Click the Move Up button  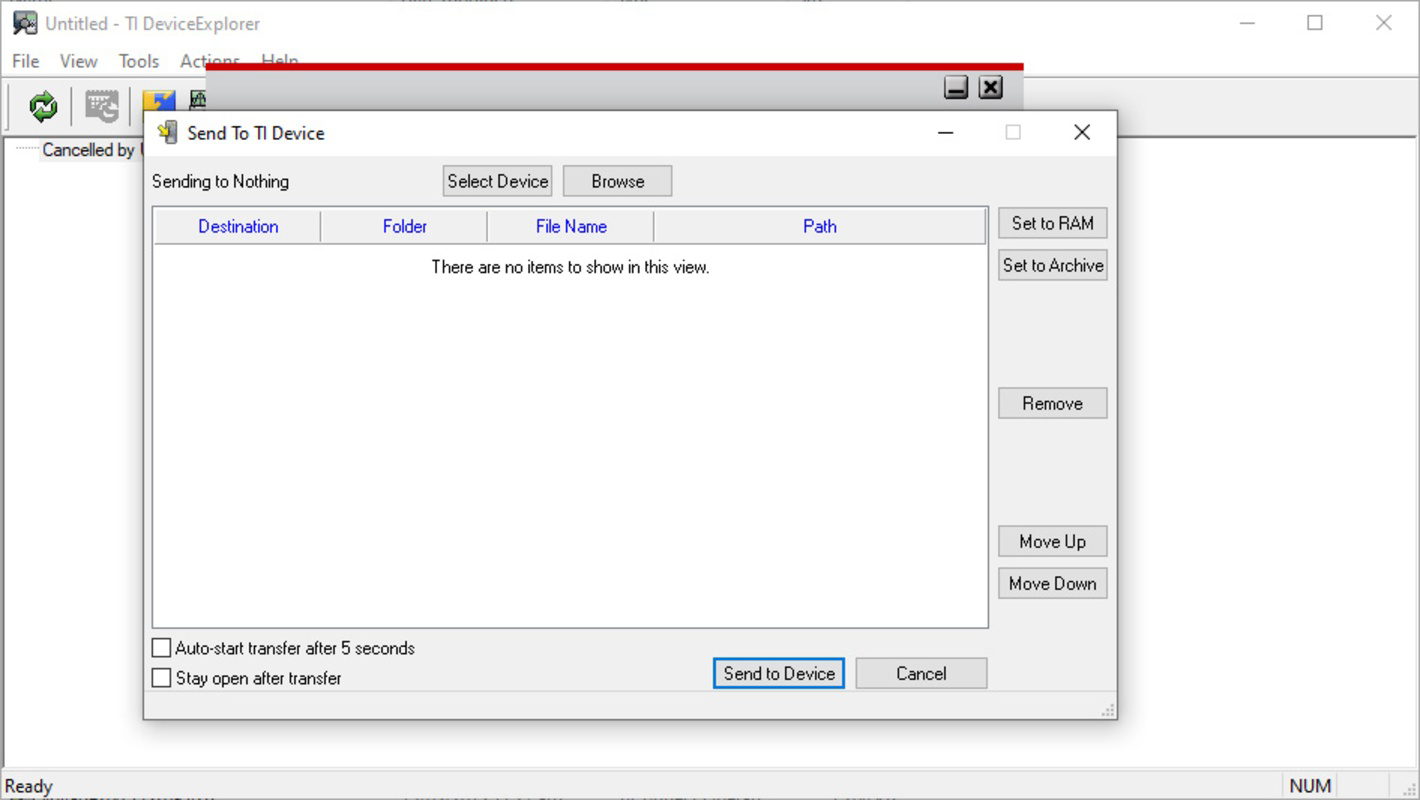(1053, 541)
